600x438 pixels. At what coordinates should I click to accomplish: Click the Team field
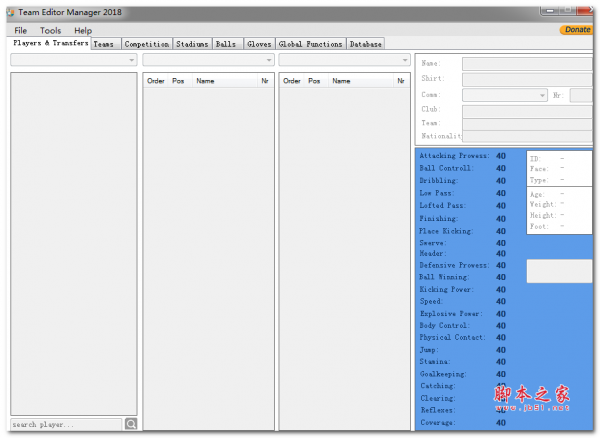tap(527, 124)
